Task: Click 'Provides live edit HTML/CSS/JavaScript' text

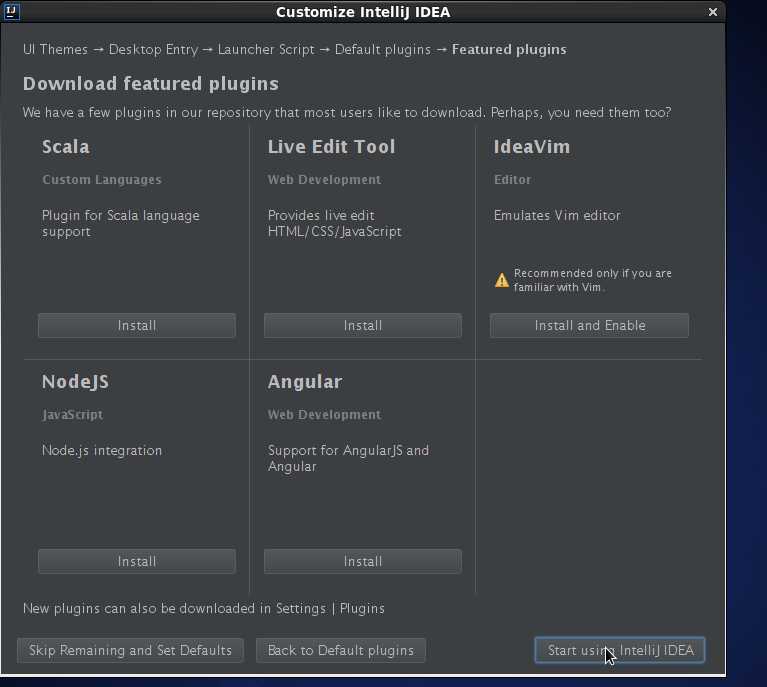Action: [335, 223]
